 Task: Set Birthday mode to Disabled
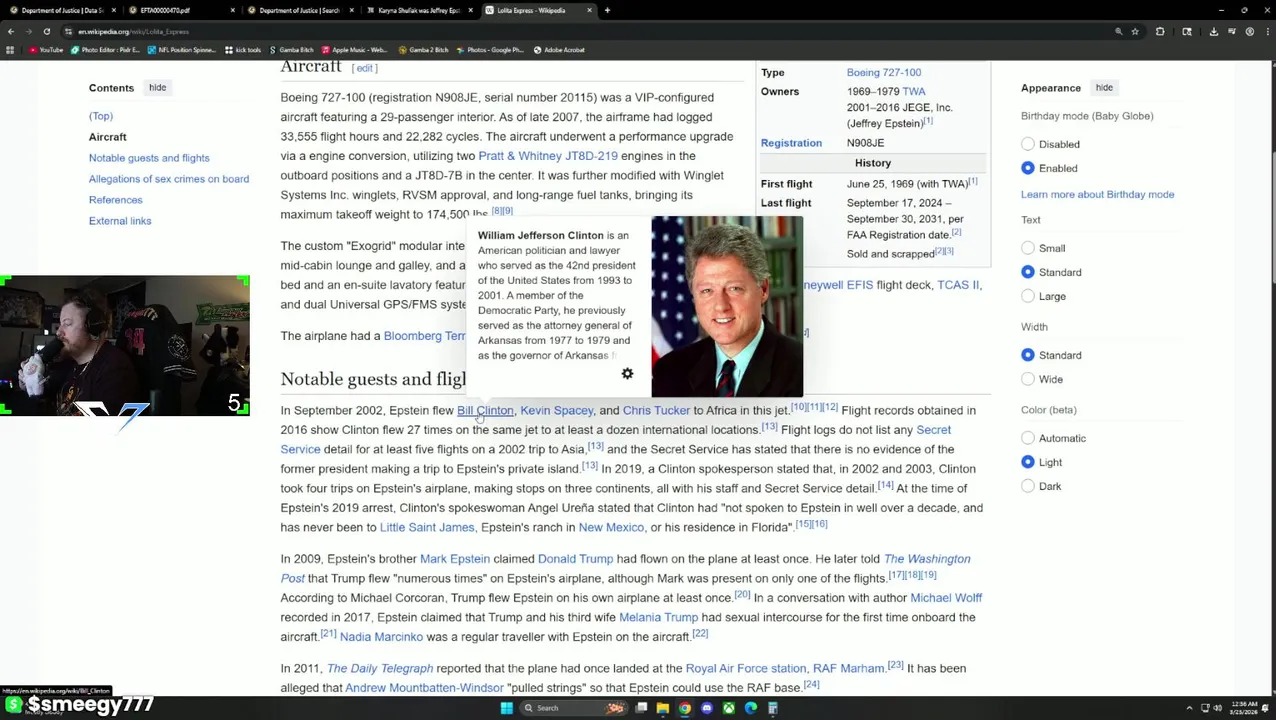1027,144
